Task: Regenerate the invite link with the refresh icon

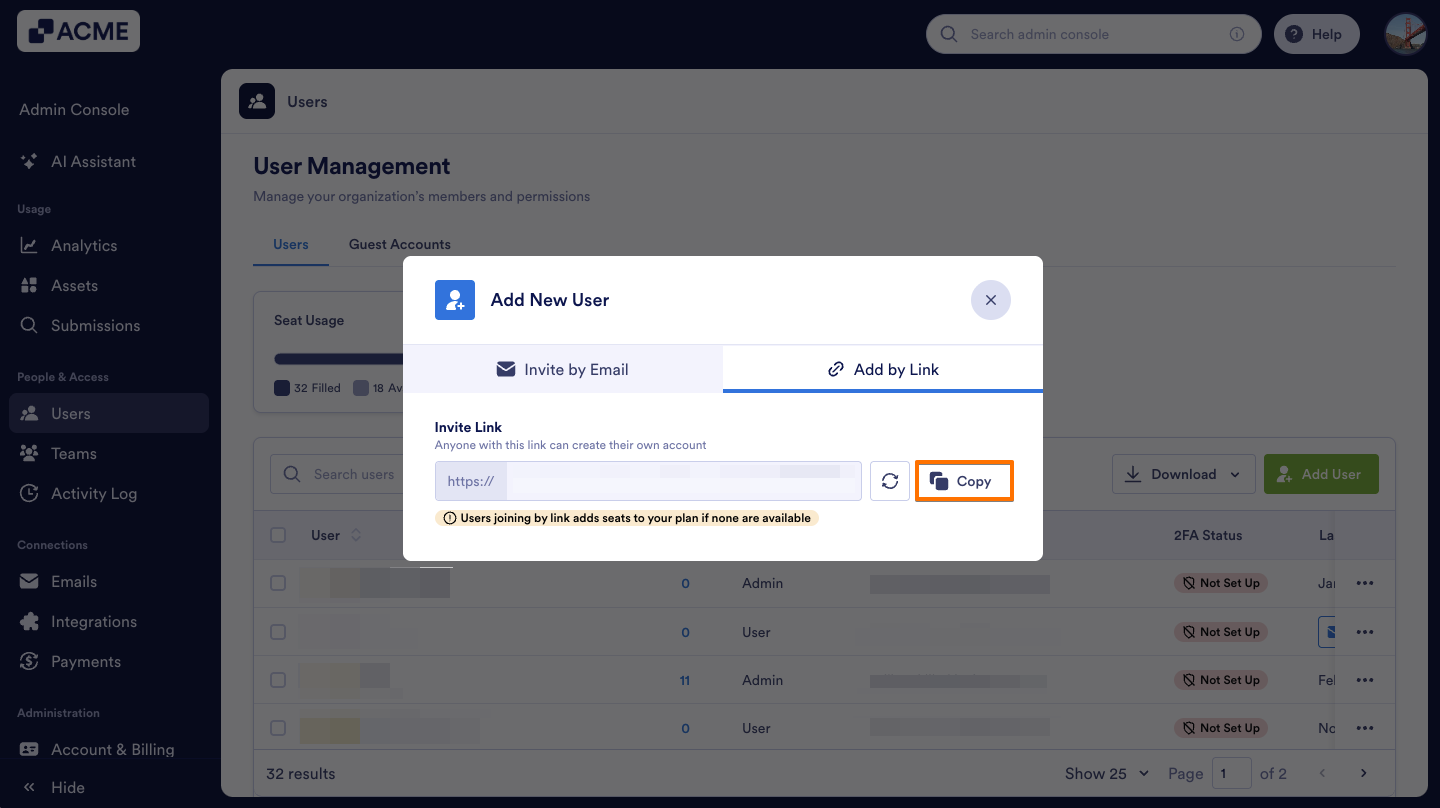Action: pos(889,480)
